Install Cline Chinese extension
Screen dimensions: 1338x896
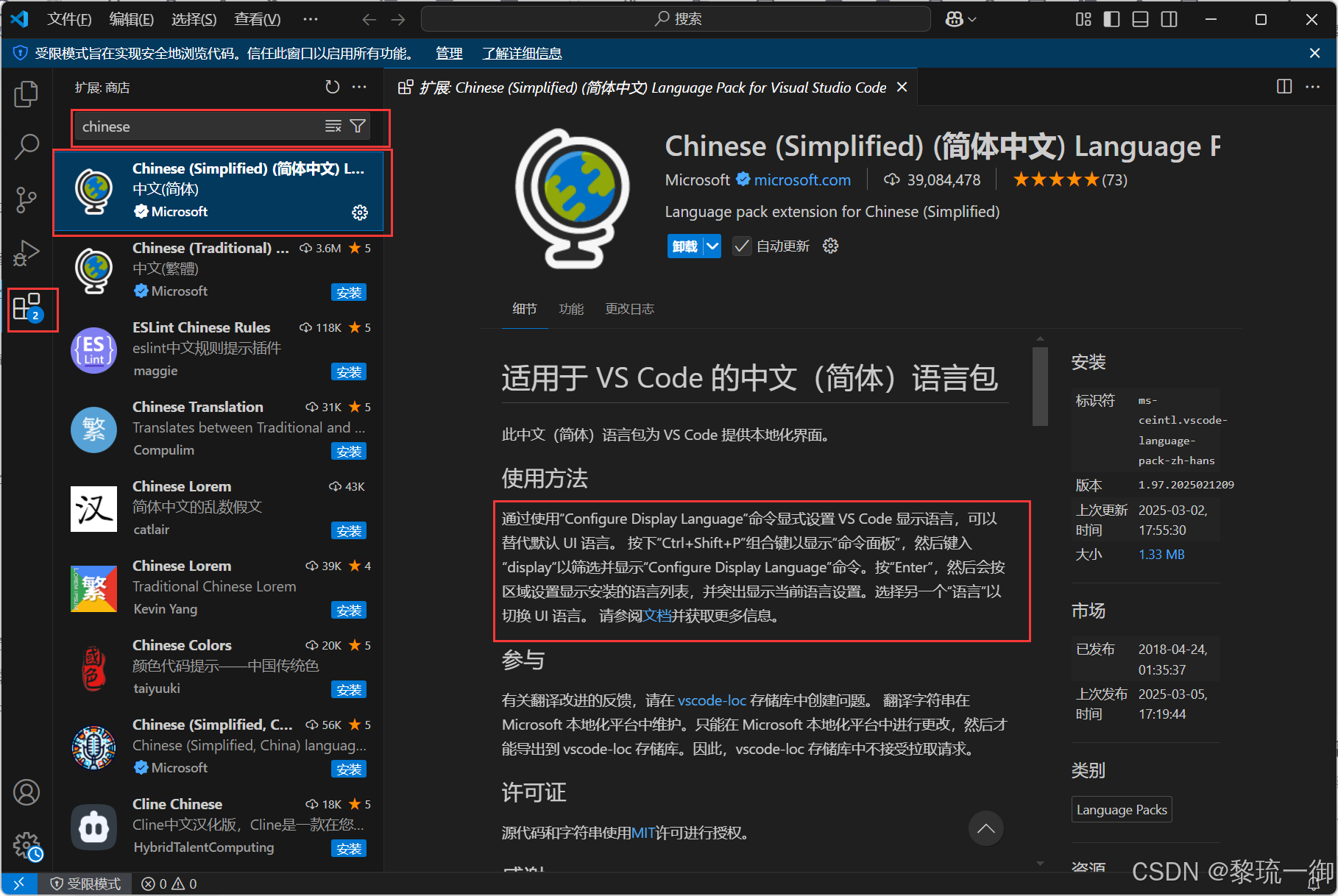(x=349, y=848)
